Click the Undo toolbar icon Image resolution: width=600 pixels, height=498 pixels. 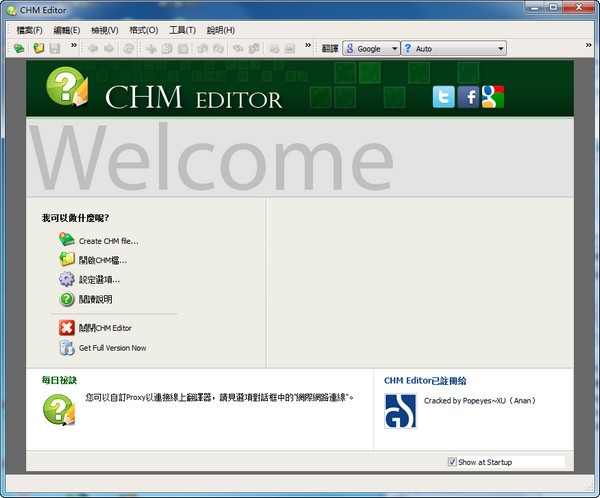point(202,49)
